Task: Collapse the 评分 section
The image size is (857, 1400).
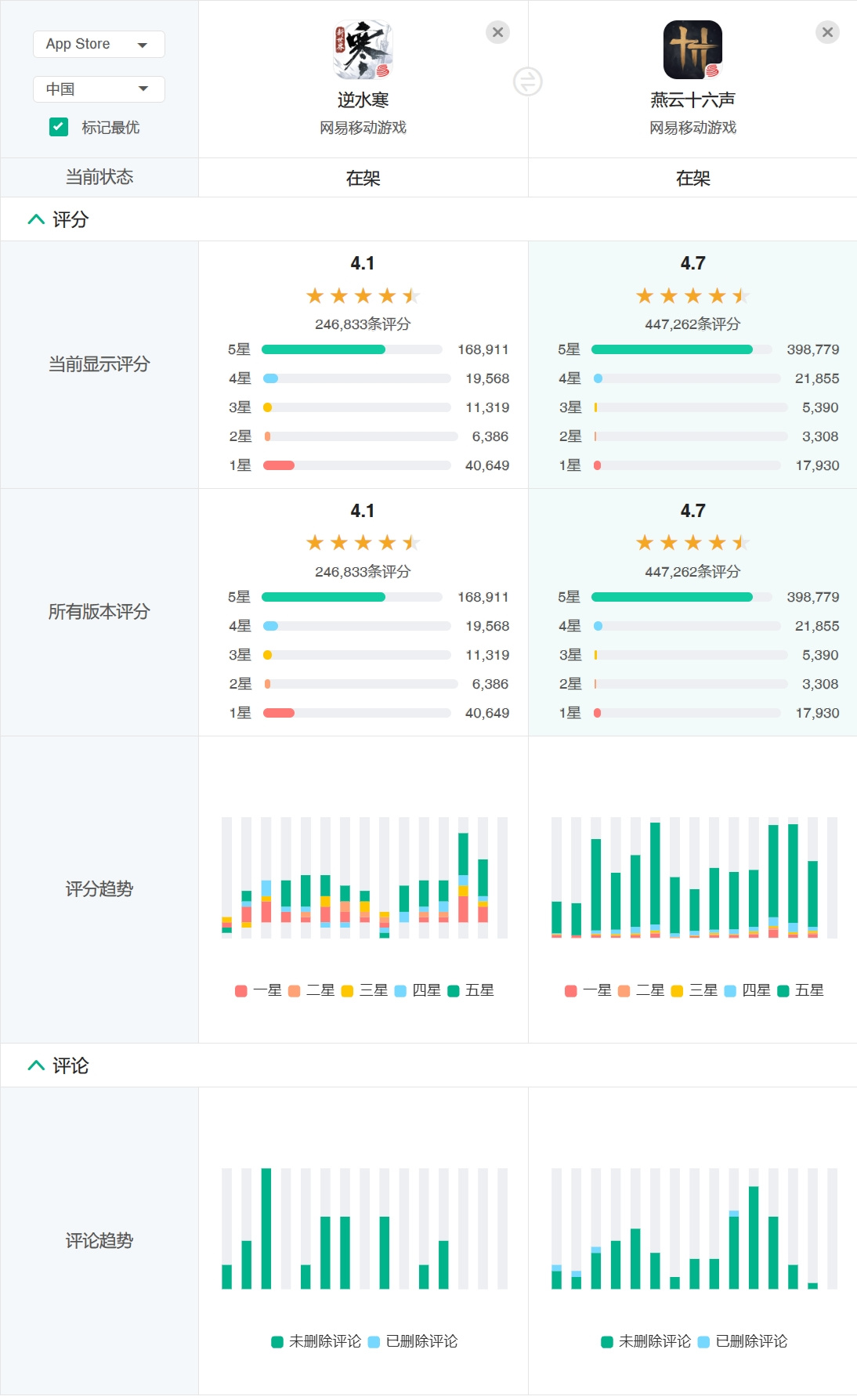Action: (36, 219)
